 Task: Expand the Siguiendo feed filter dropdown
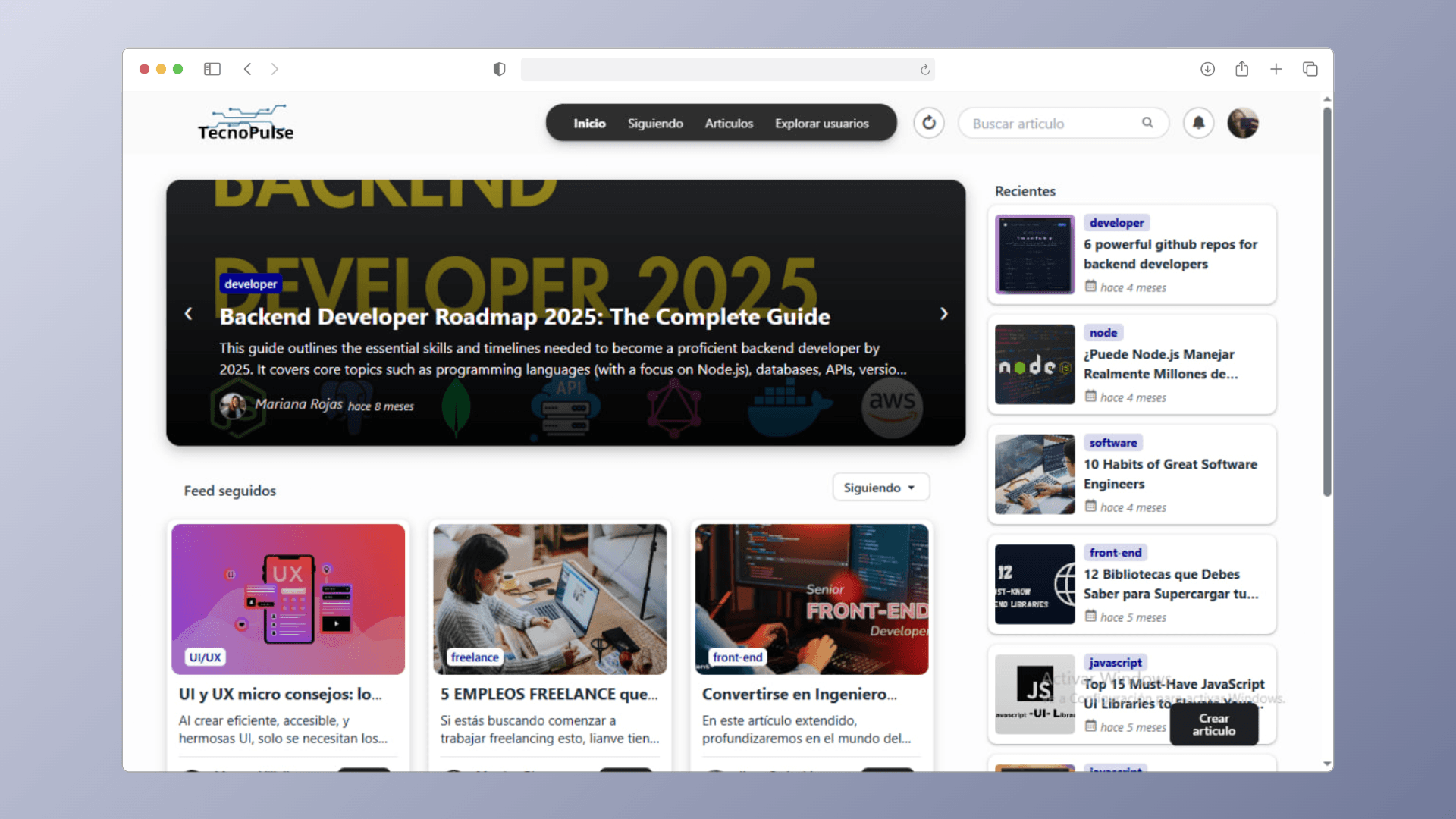click(x=881, y=488)
